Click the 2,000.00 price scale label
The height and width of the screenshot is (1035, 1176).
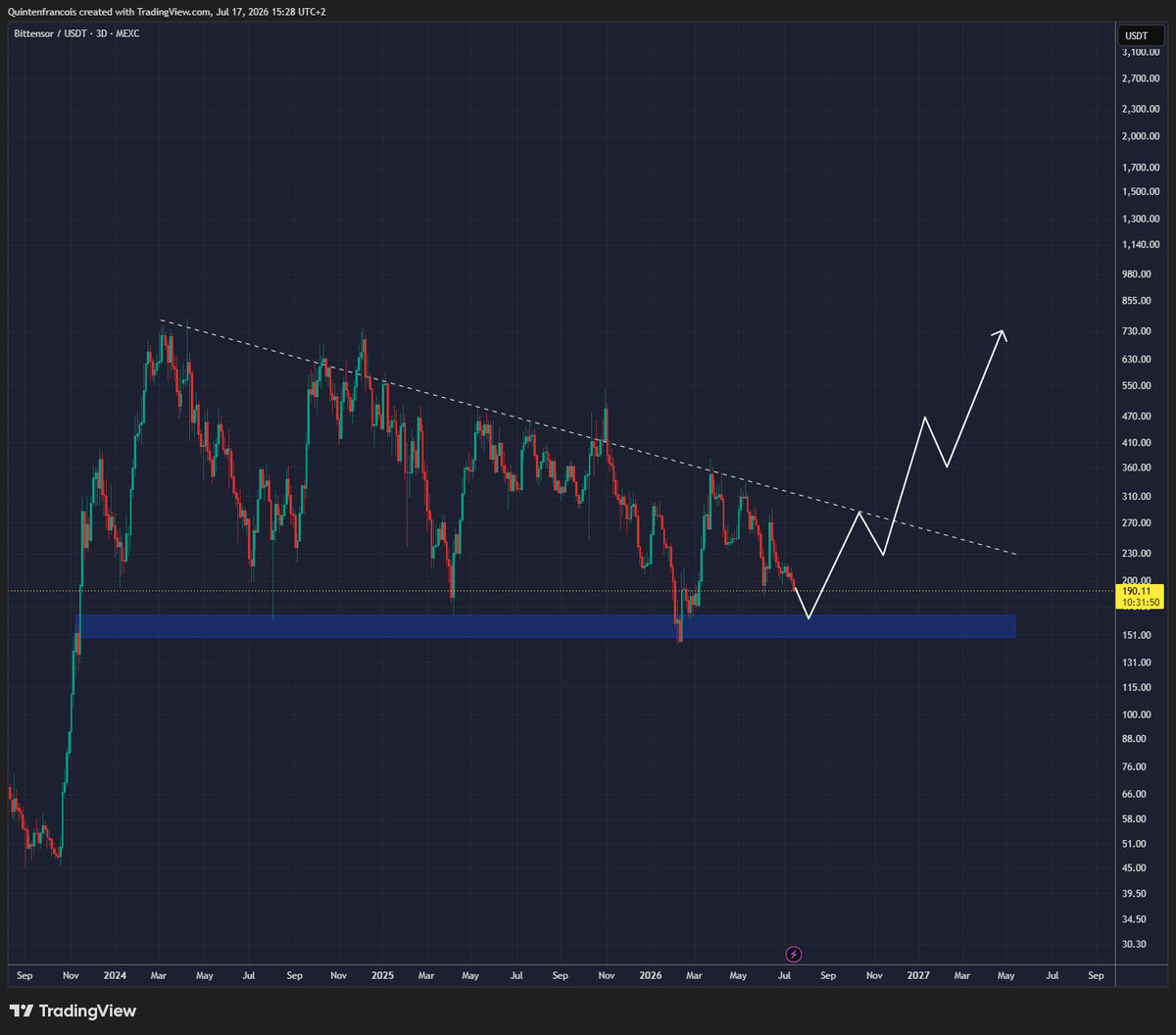(1142, 136)
